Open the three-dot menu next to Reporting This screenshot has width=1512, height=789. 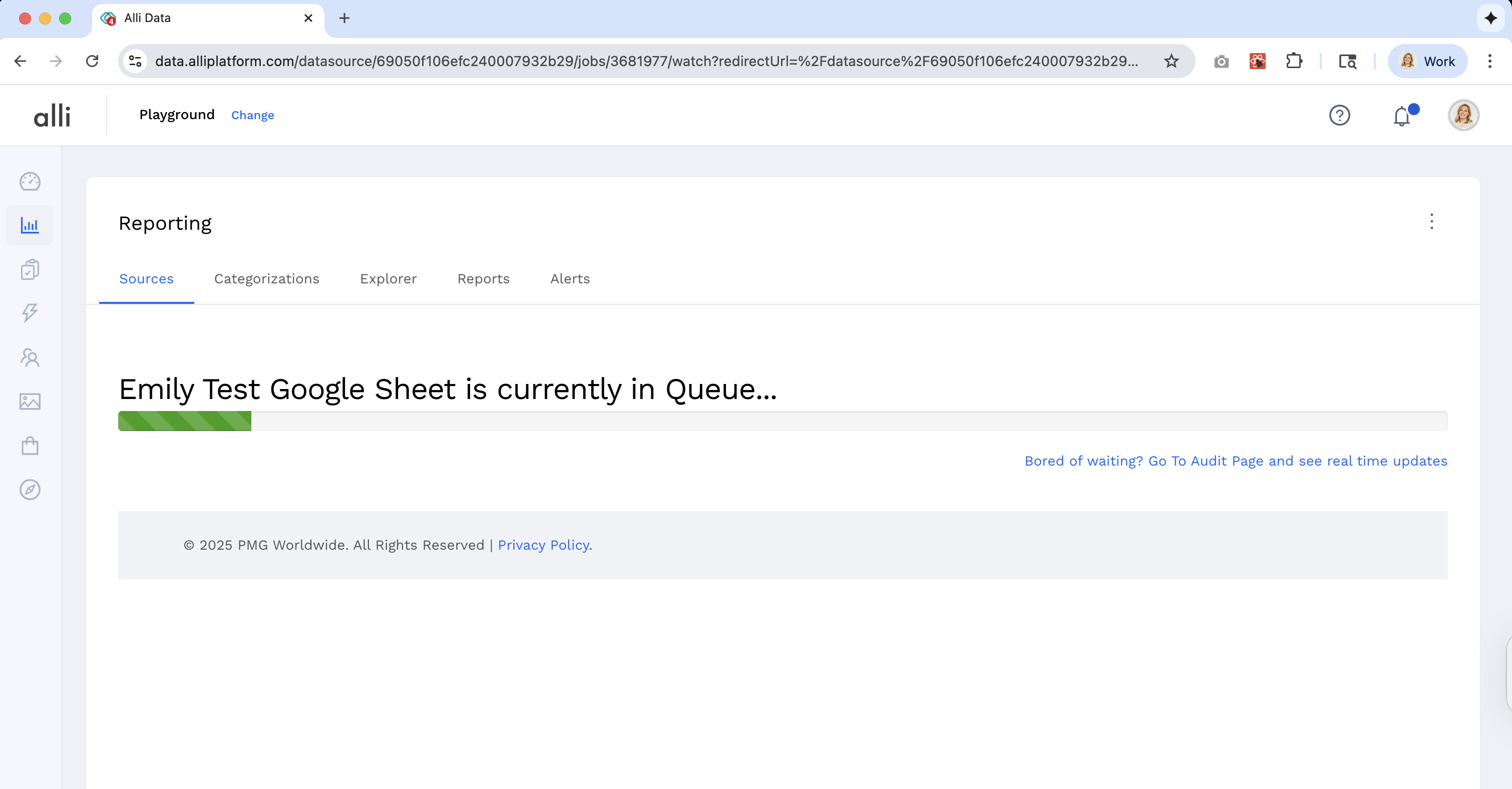pyautogui.click(x=1431, y=222)
